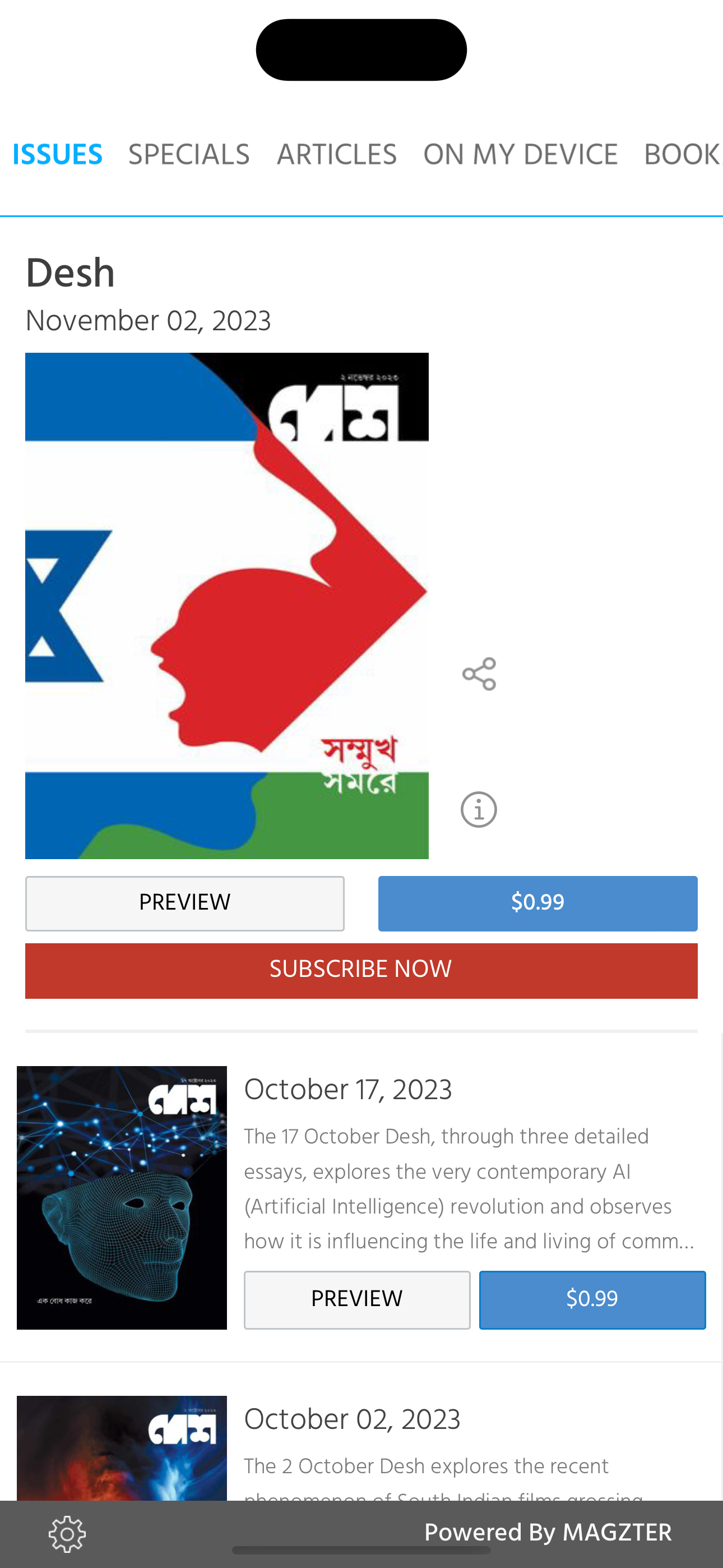Buy October 17 issue for $0.99

592,1299
